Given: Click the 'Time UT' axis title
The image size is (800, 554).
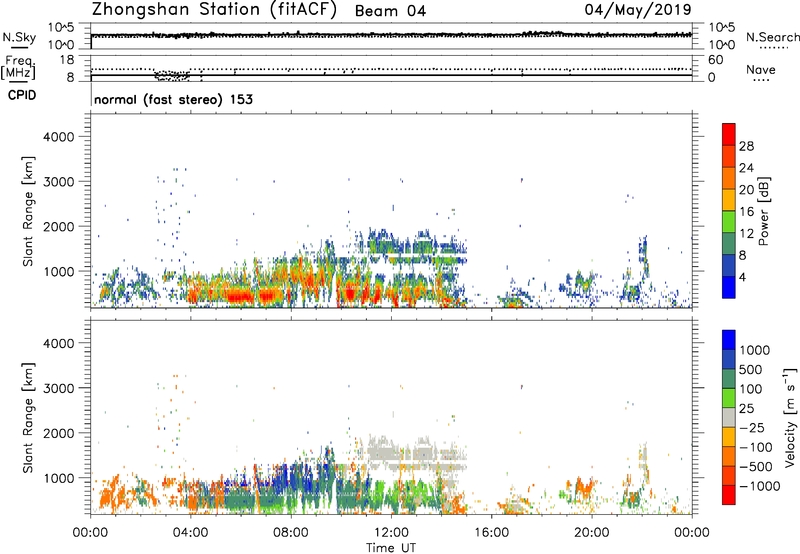Looking at the screenshot, I should coord(391,548).
